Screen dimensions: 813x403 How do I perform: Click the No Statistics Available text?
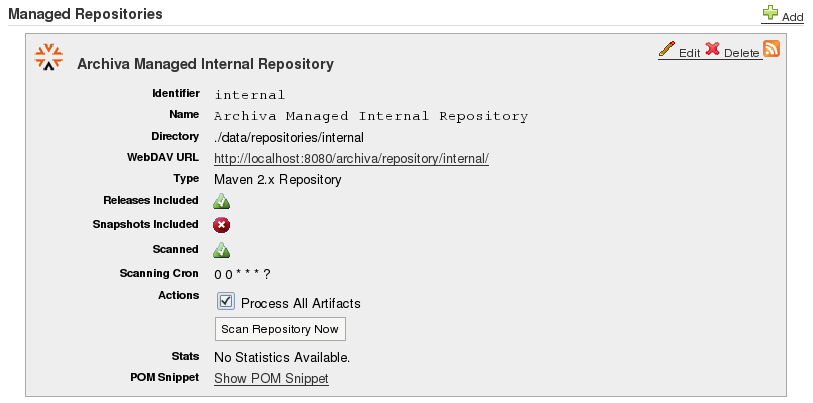coord(282,357)
